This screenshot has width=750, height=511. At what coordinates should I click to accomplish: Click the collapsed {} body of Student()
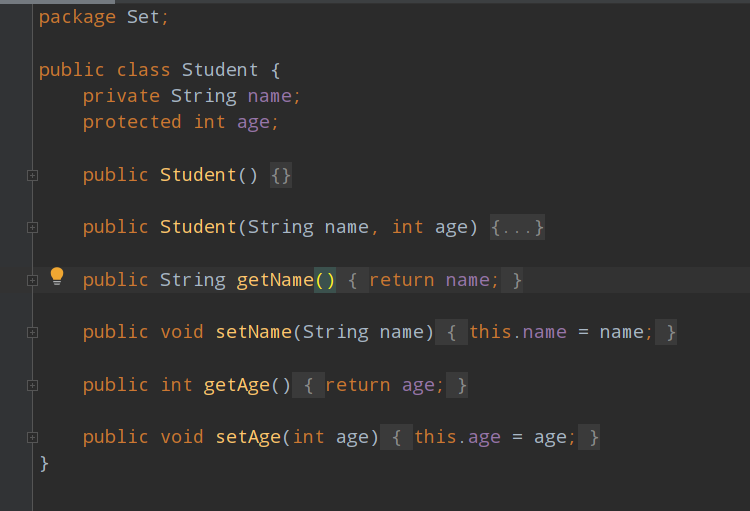281,175
